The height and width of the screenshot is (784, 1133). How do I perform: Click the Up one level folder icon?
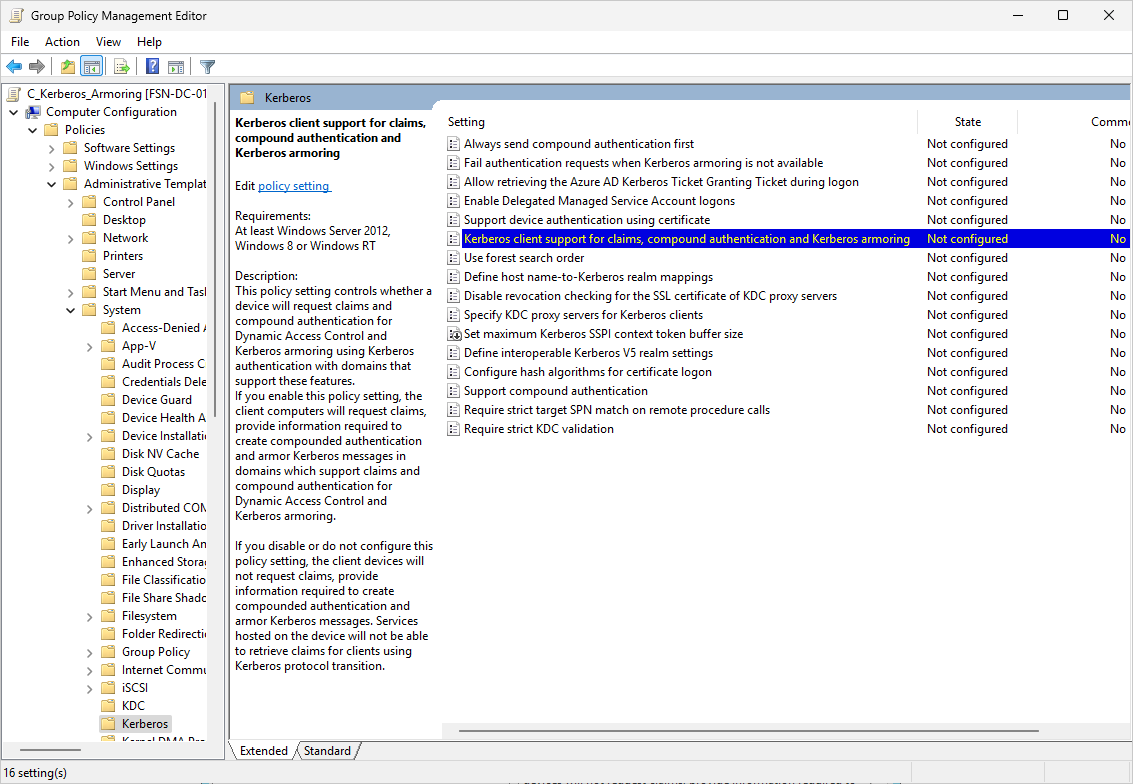pos(68,67)
